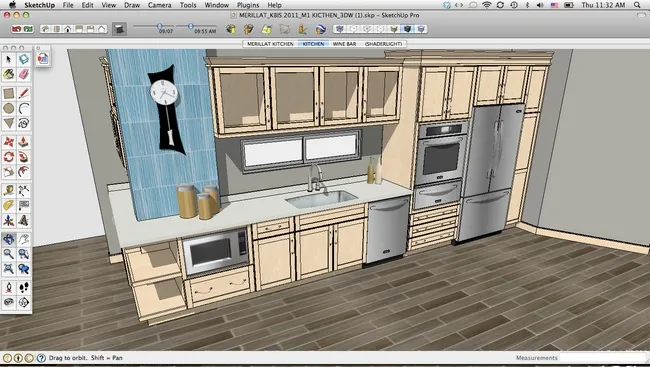
Task: Open Spotlight search in menu bar
Action: point(637,5)
